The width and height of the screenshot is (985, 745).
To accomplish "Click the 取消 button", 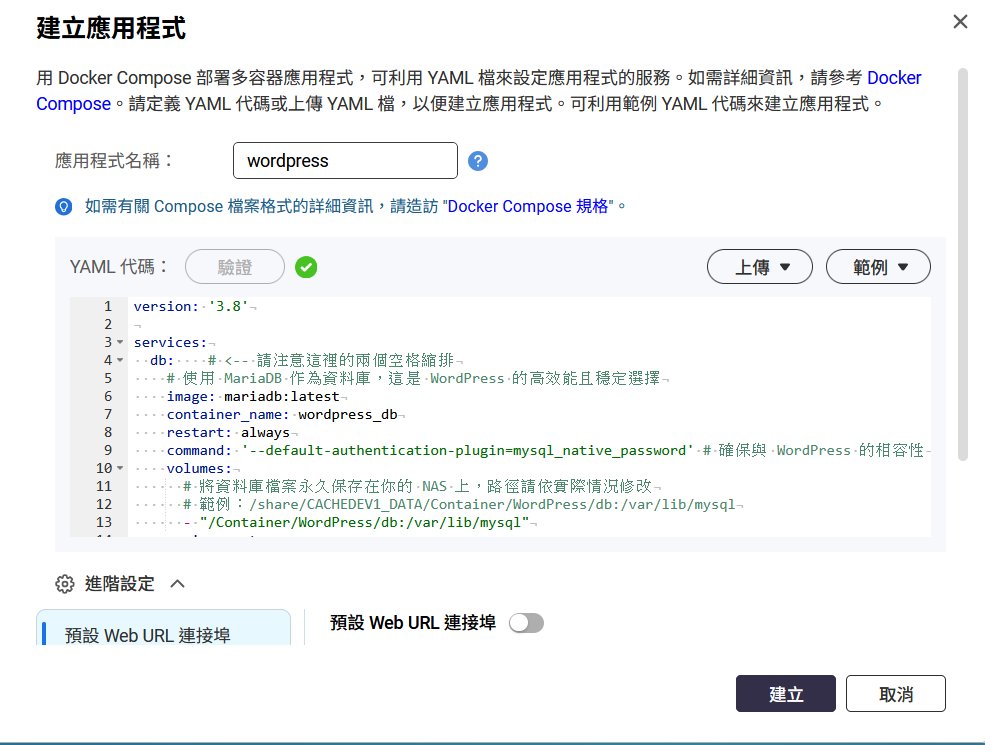I will coord(895,693).
